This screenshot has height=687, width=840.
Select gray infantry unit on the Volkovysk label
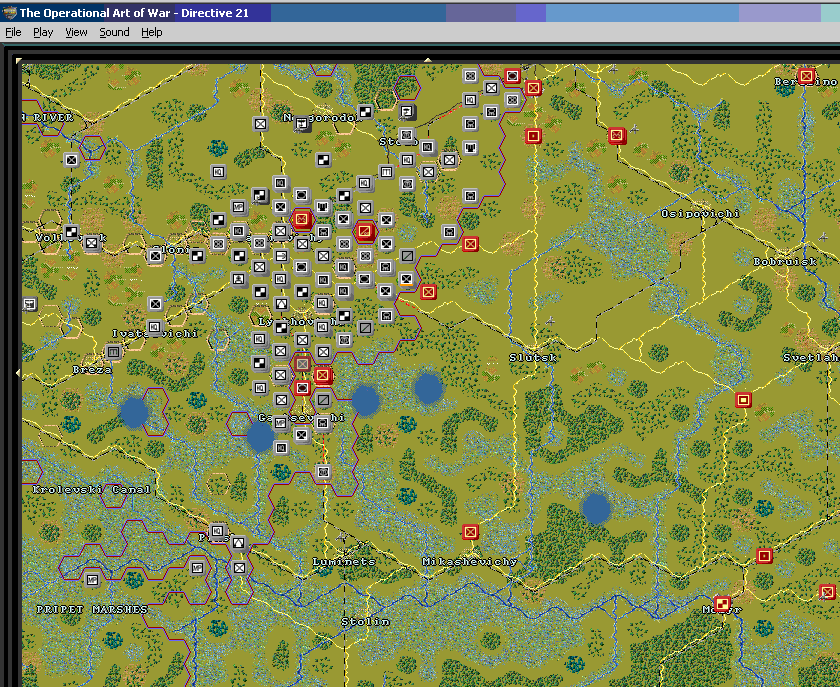click(x=92, y=243)
